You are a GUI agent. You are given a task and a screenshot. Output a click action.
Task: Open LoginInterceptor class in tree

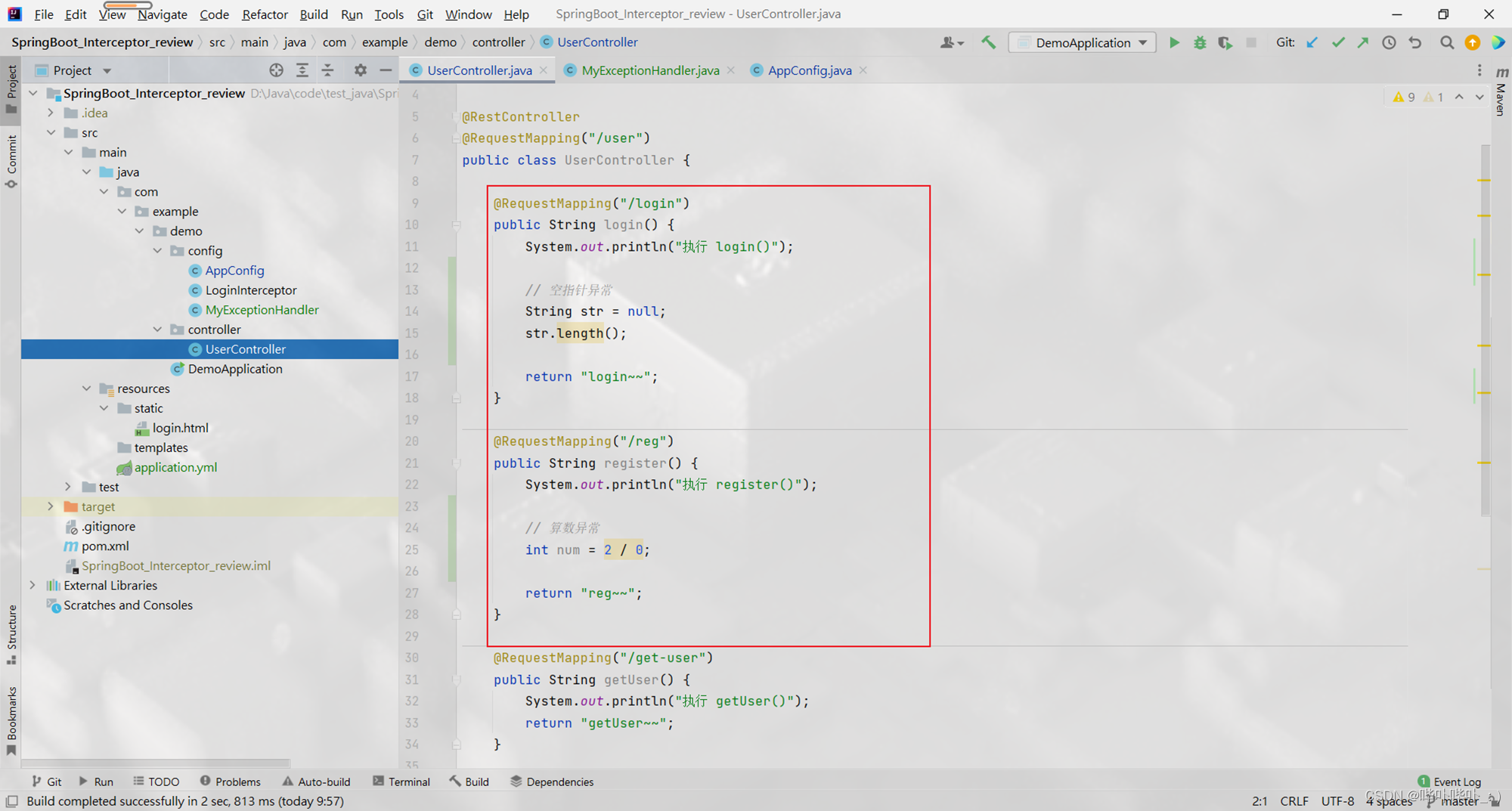251,290
